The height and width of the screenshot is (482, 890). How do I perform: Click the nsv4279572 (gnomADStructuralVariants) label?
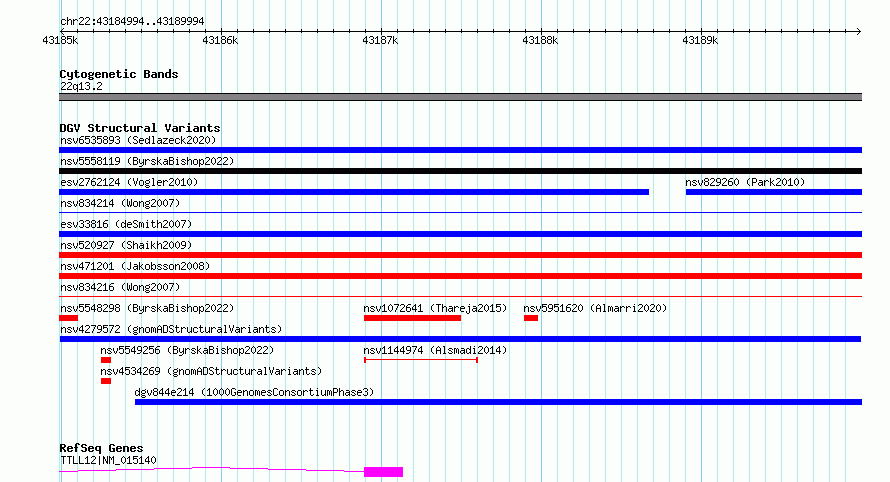[171, 329]
